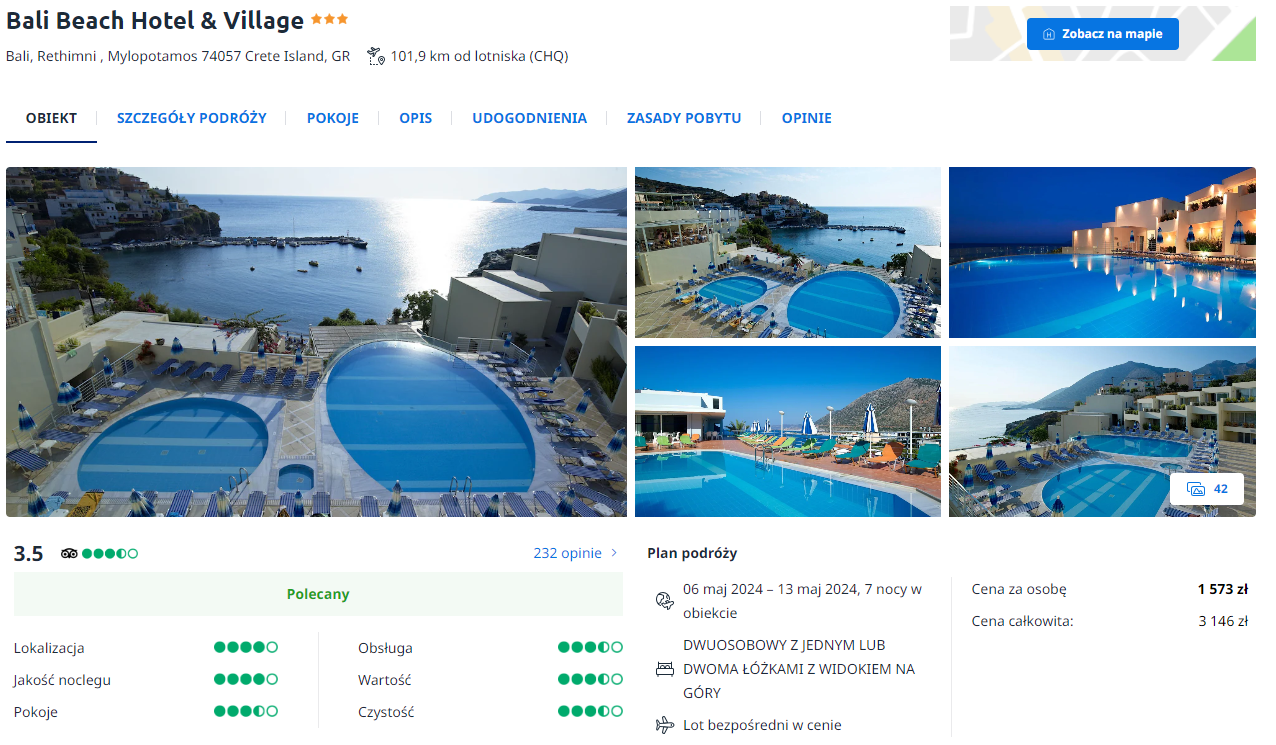Select the UDOGODNIENIA tab
Image resolution: width=1276 pixels, height=745 pixels.
530,118
